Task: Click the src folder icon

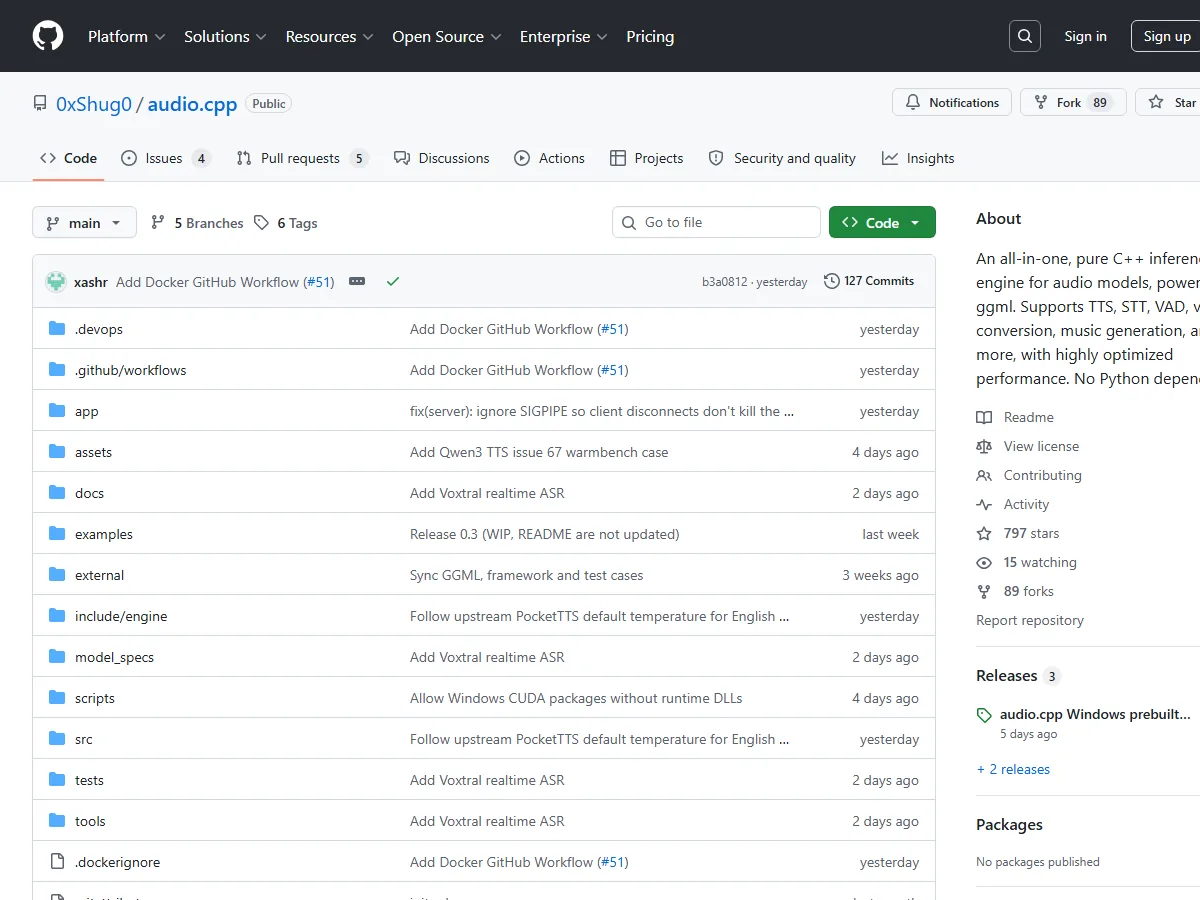Action: click(x=57, y=739)
